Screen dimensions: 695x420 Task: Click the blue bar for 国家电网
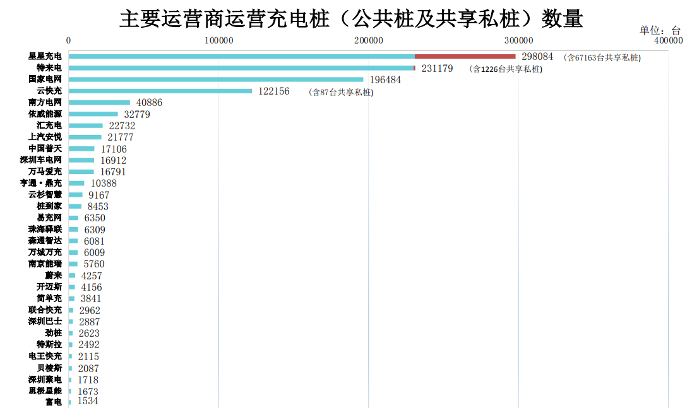coord(216,79)
